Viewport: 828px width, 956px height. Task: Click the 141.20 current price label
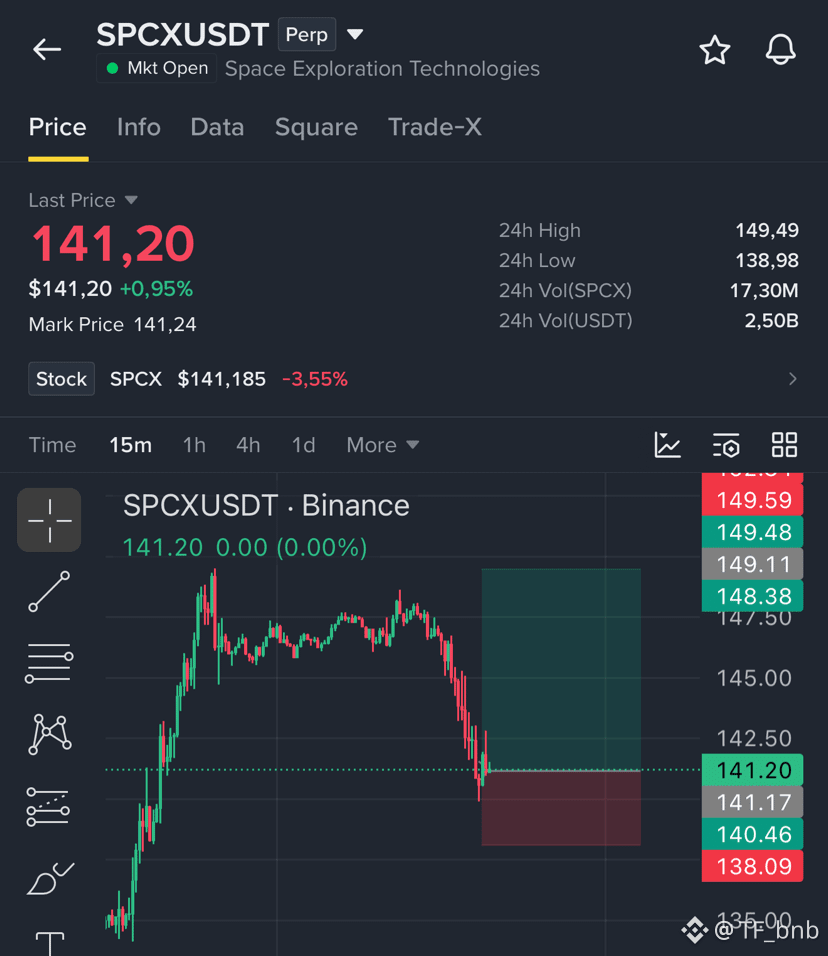(752, 770)
